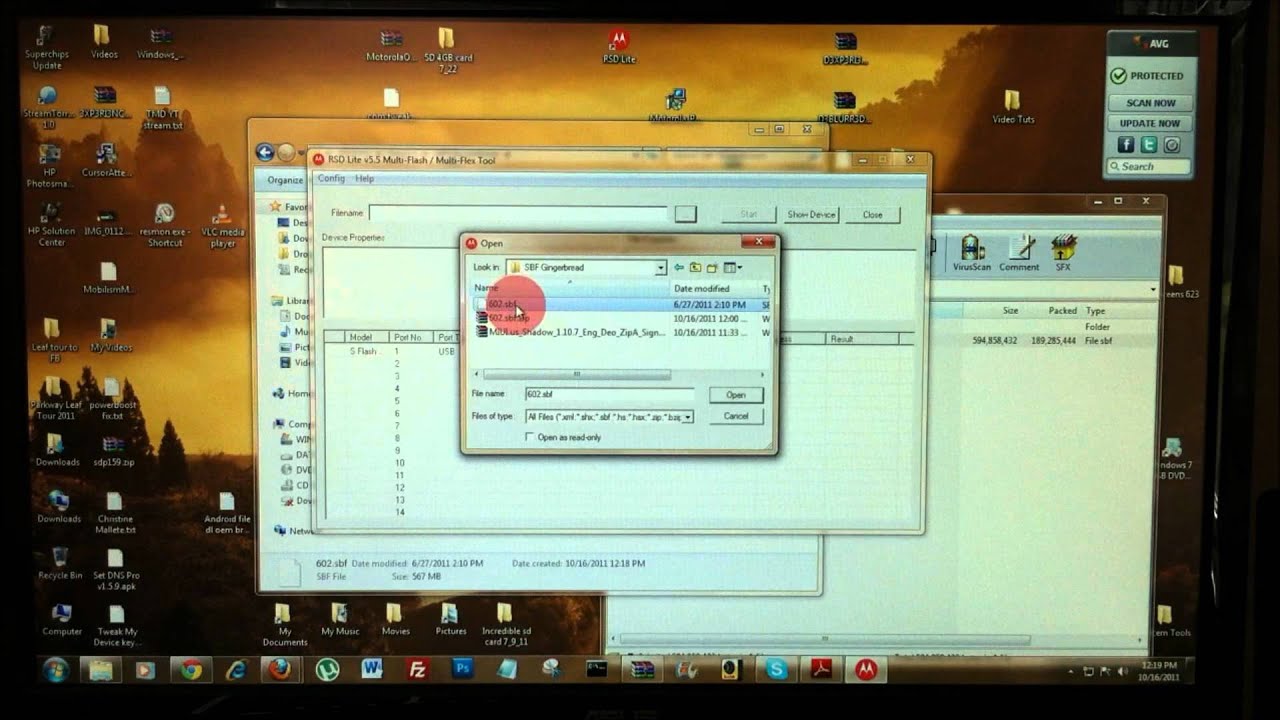Click the AVG gadget Facebook icon
This screenshot has height=720, width=1280.
1125,145
